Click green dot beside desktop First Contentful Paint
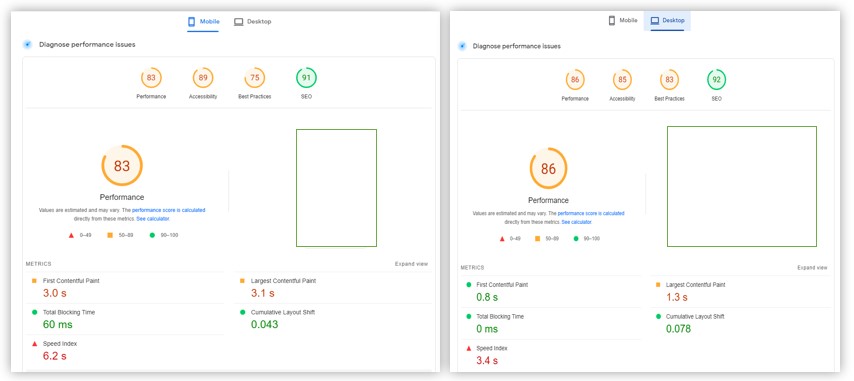The width and height of the screenshot is (854, 381). point(468,285)
